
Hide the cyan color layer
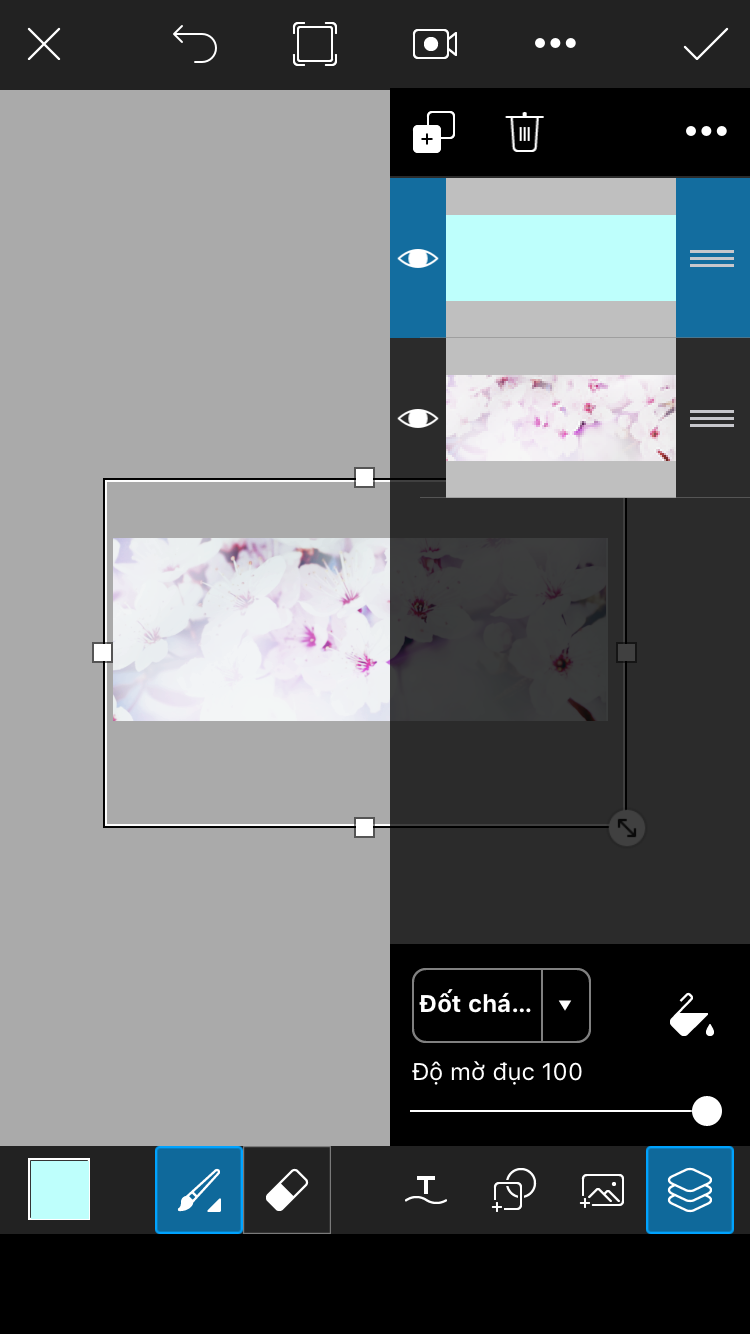[x=418, y=258]
